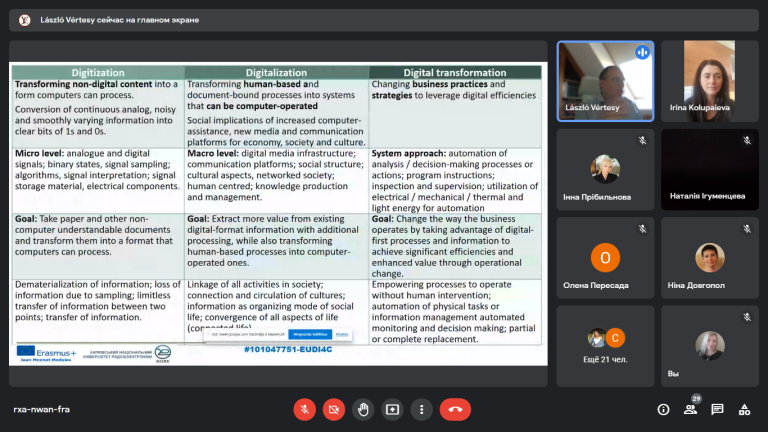Click the László Vértesy main-screen banner text

pyautogui.click(x=120, y=20)
